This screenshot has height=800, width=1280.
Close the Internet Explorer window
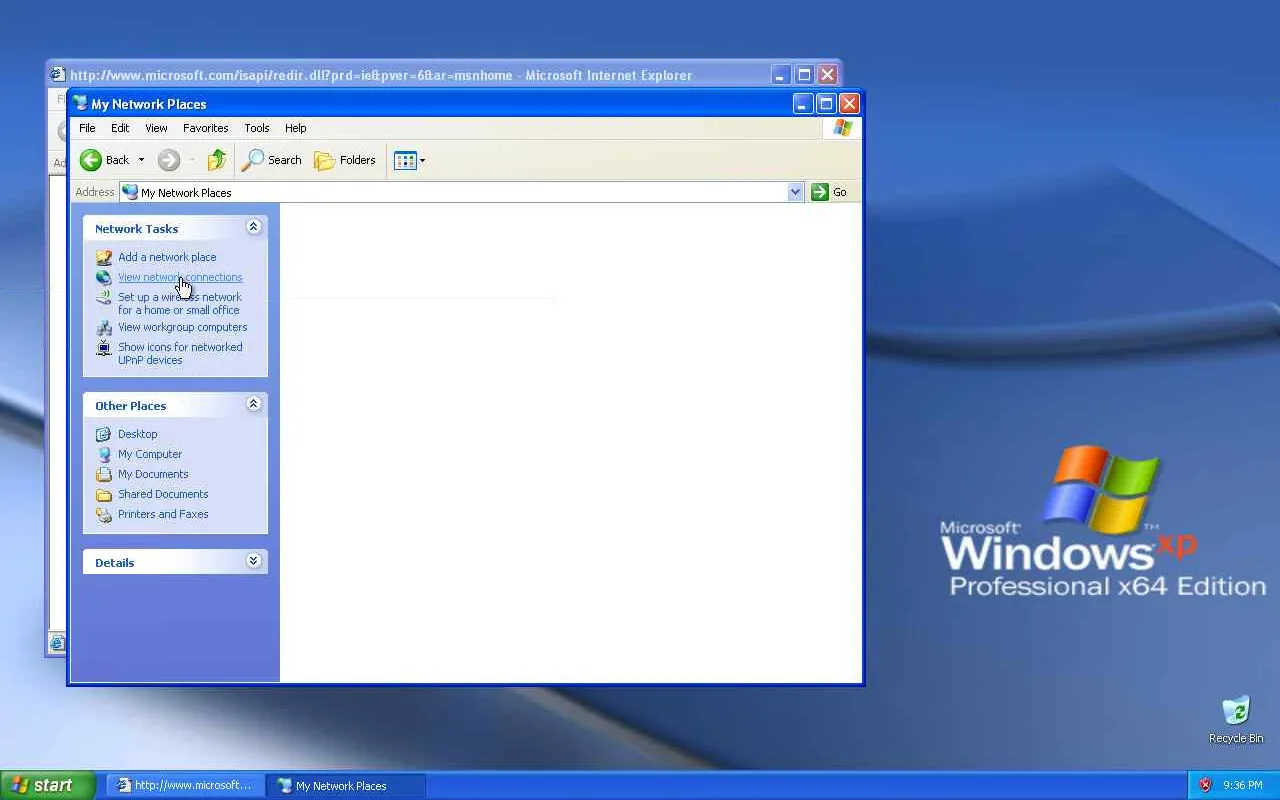click(827, 75)
